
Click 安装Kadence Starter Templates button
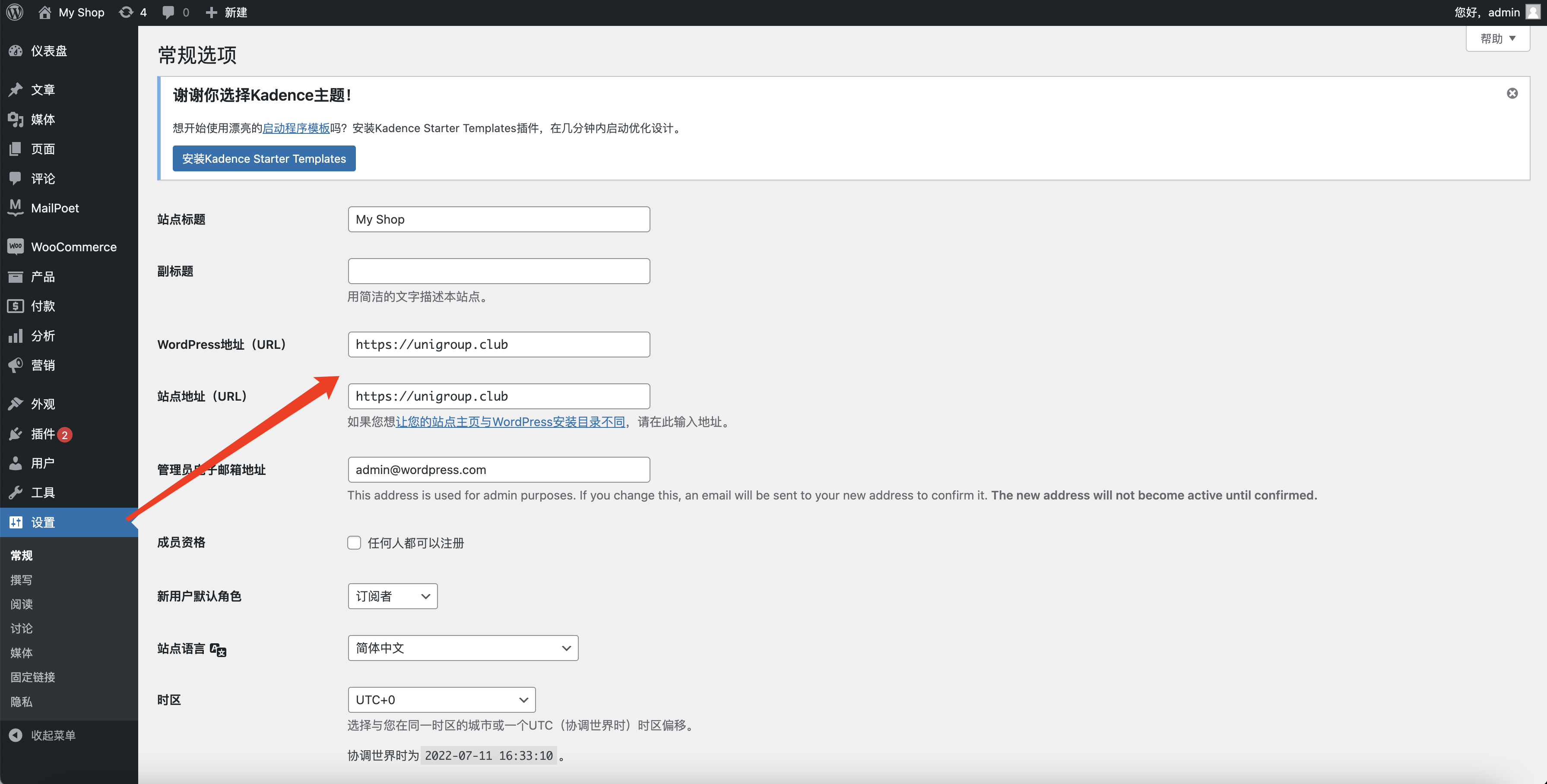[263, 158]
